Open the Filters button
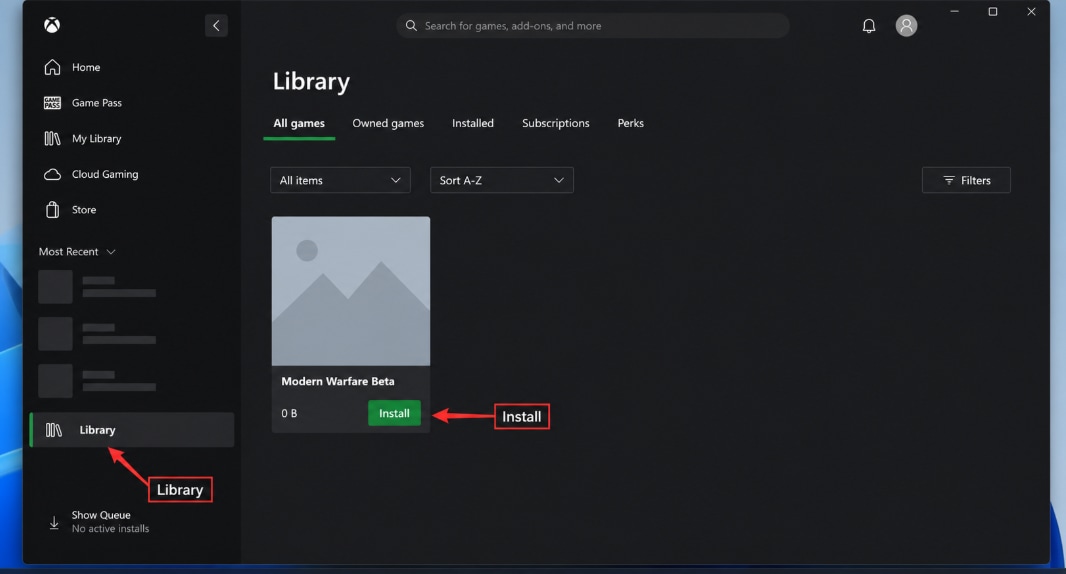1066x574 pixels. point(966,180)
